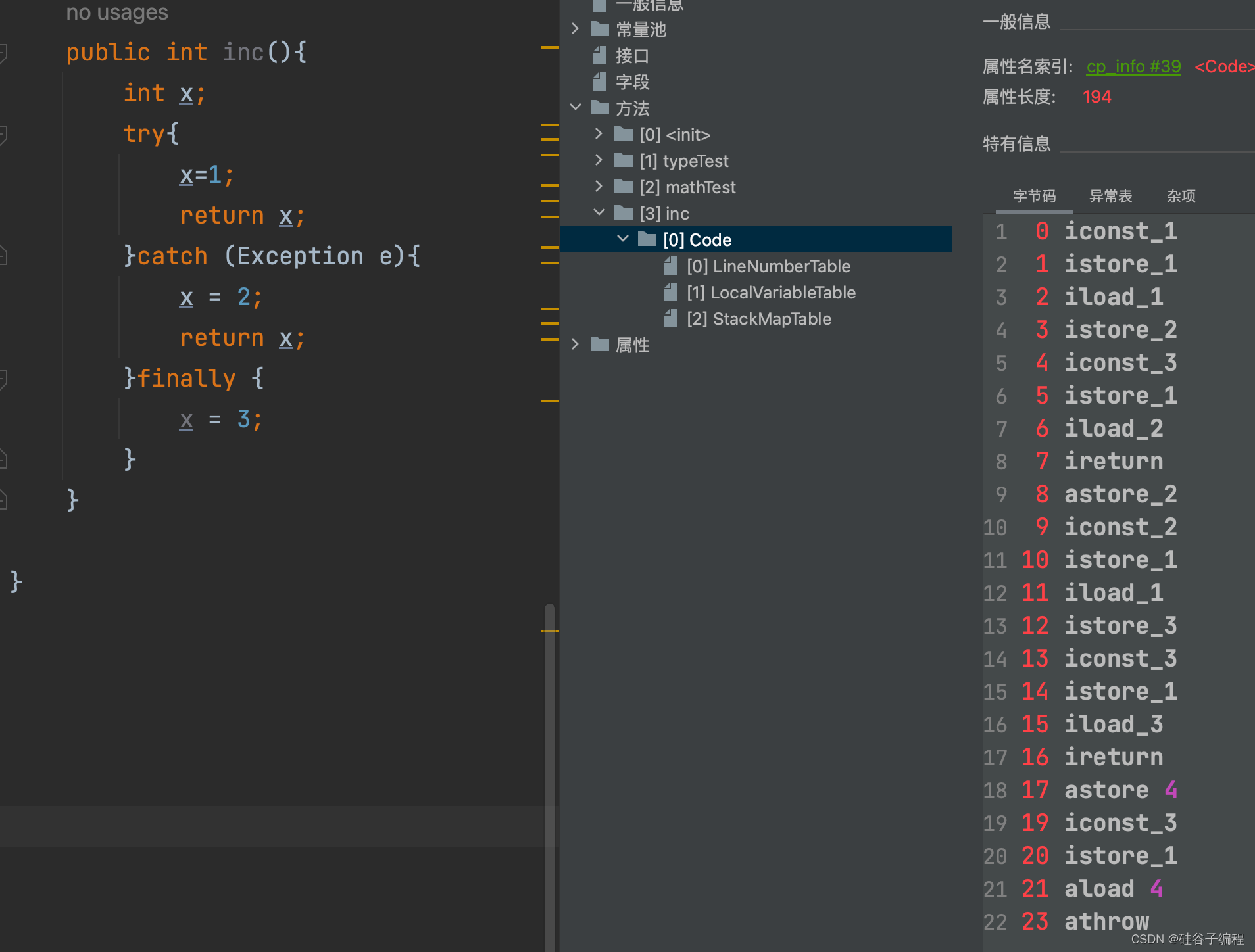
Task: Click the Code folder icon
Action: [647, 239]
